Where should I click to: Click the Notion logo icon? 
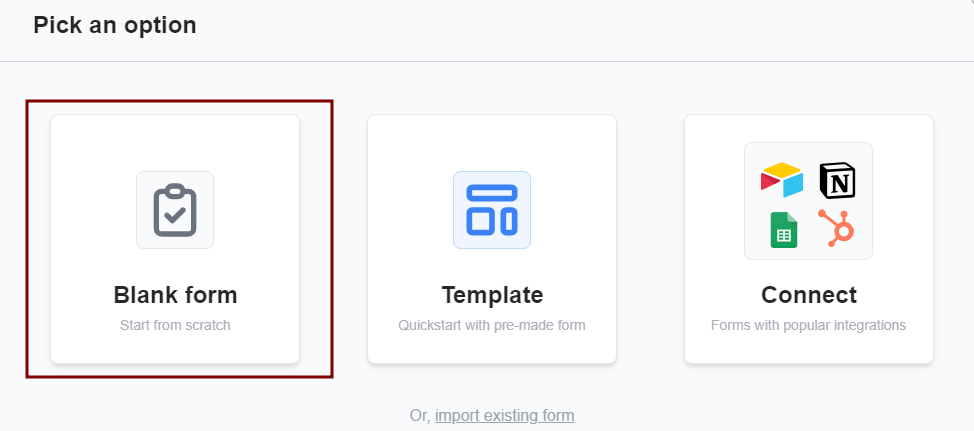coord(838,180)
